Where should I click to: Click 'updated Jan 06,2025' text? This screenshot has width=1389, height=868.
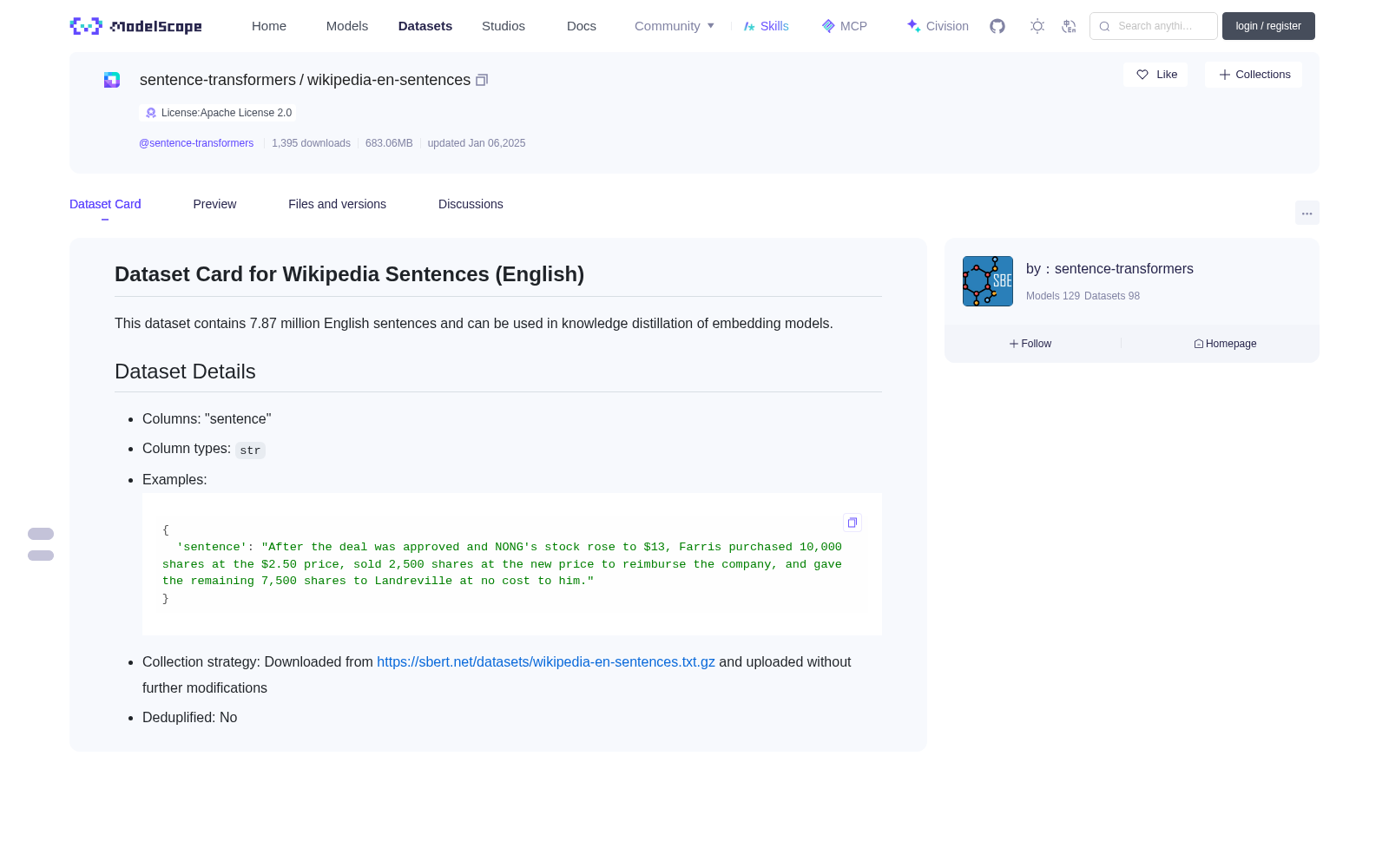point(477,143)
